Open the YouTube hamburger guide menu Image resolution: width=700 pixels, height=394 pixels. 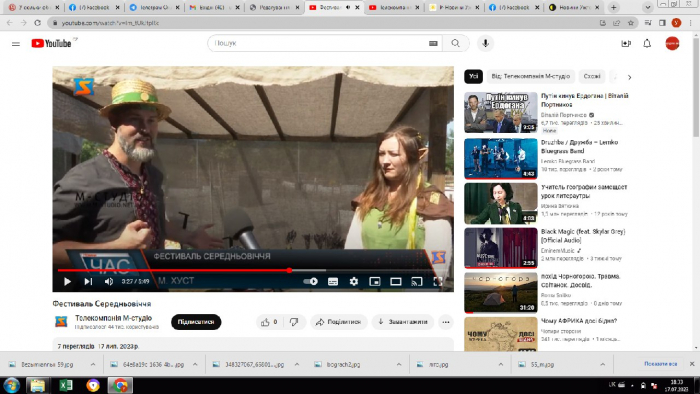coord(16,44)
